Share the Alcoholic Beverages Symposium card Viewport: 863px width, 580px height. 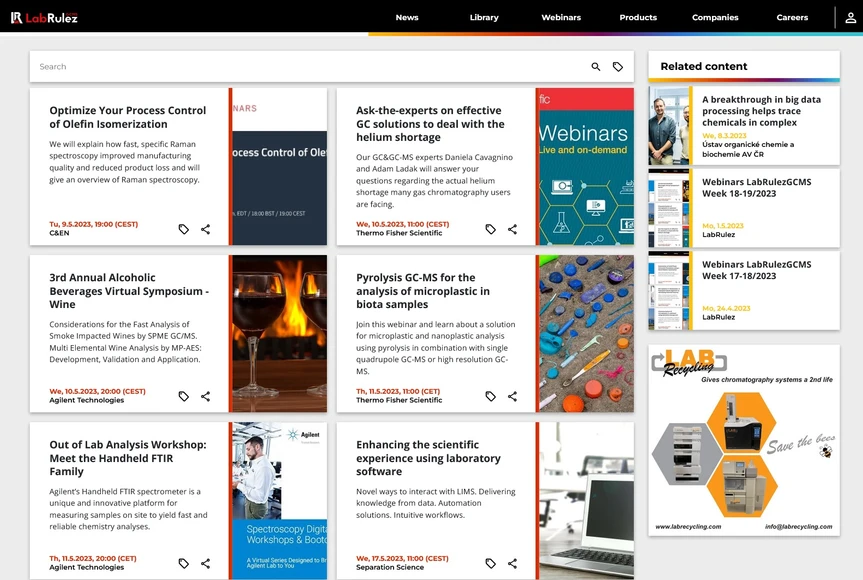(x=205, y=396)
